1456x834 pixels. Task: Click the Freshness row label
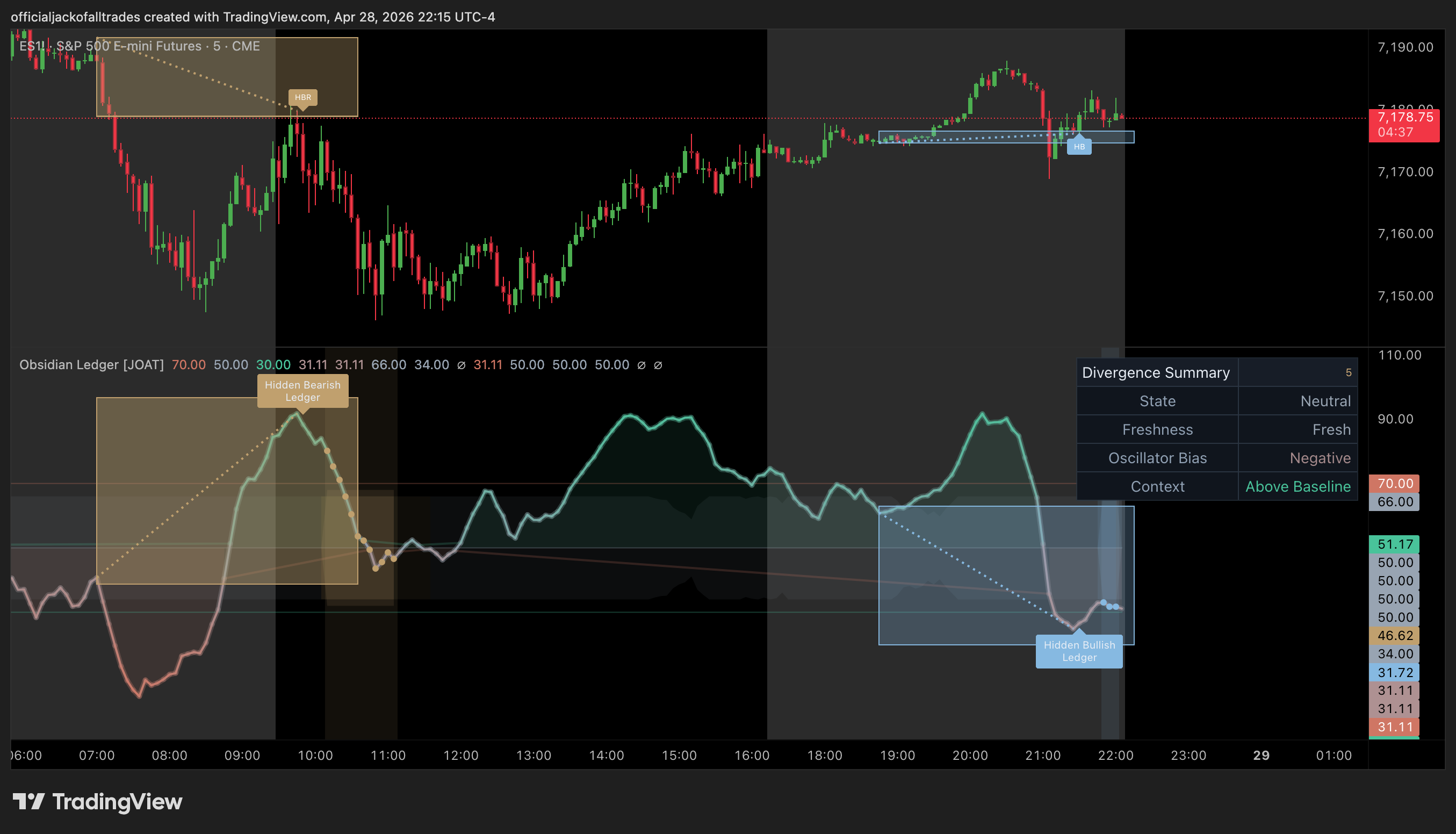(1157, 429)
